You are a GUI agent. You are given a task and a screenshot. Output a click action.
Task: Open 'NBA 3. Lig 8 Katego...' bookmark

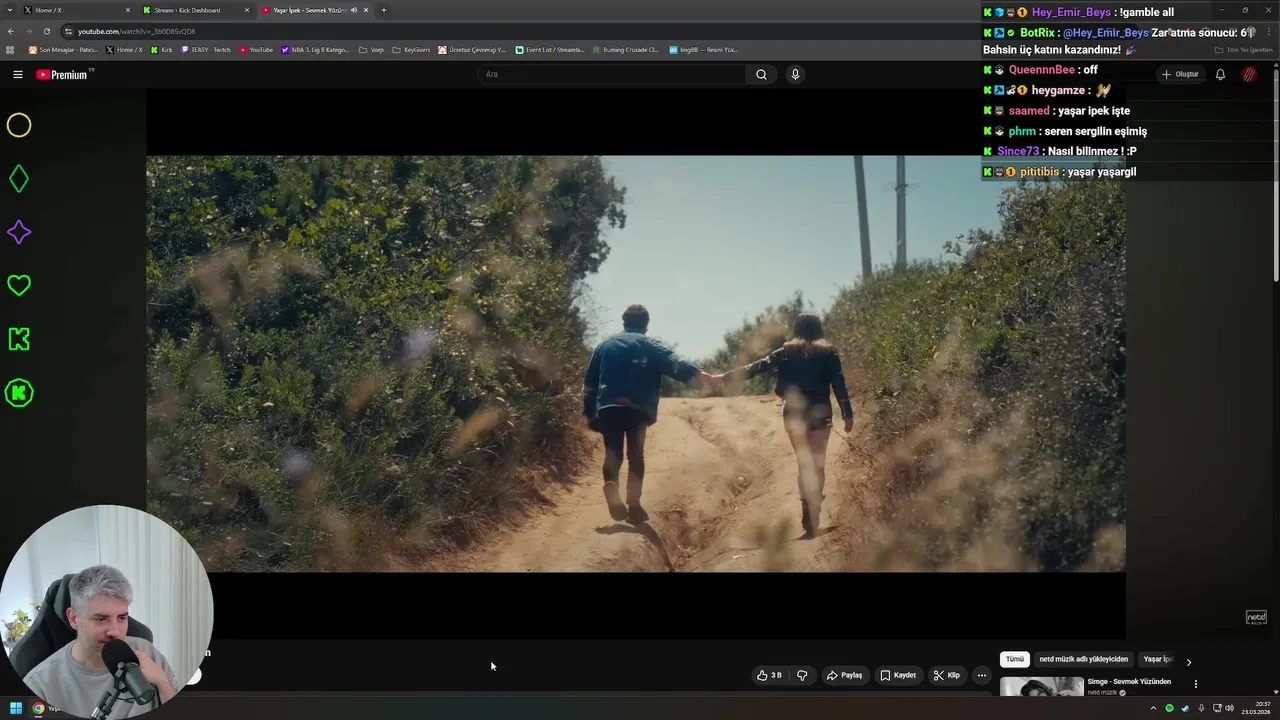click(x=315, y=49)
